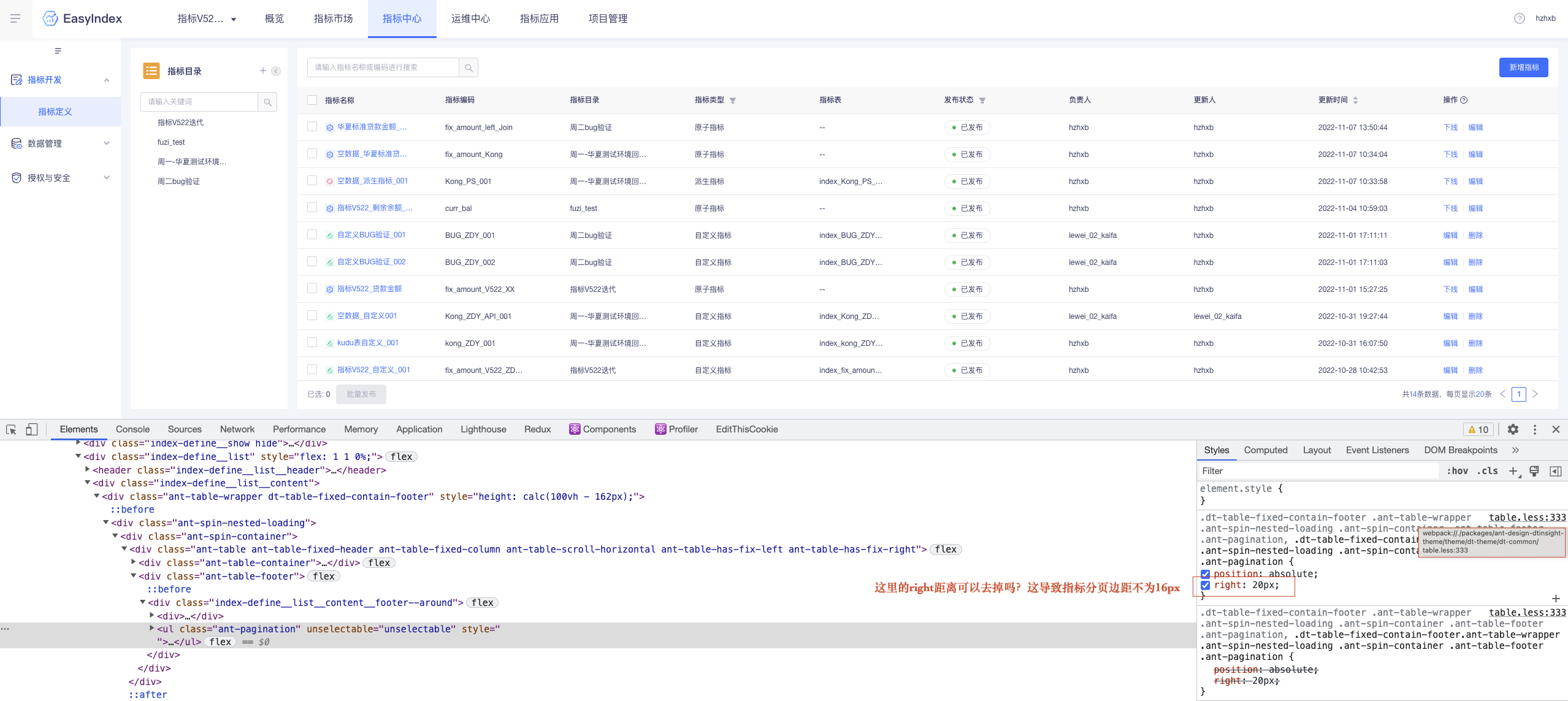Screen dimensions: 1568x701
Task: Collapse the sidebar via the hamburger icon
Action: pos(15,18)
